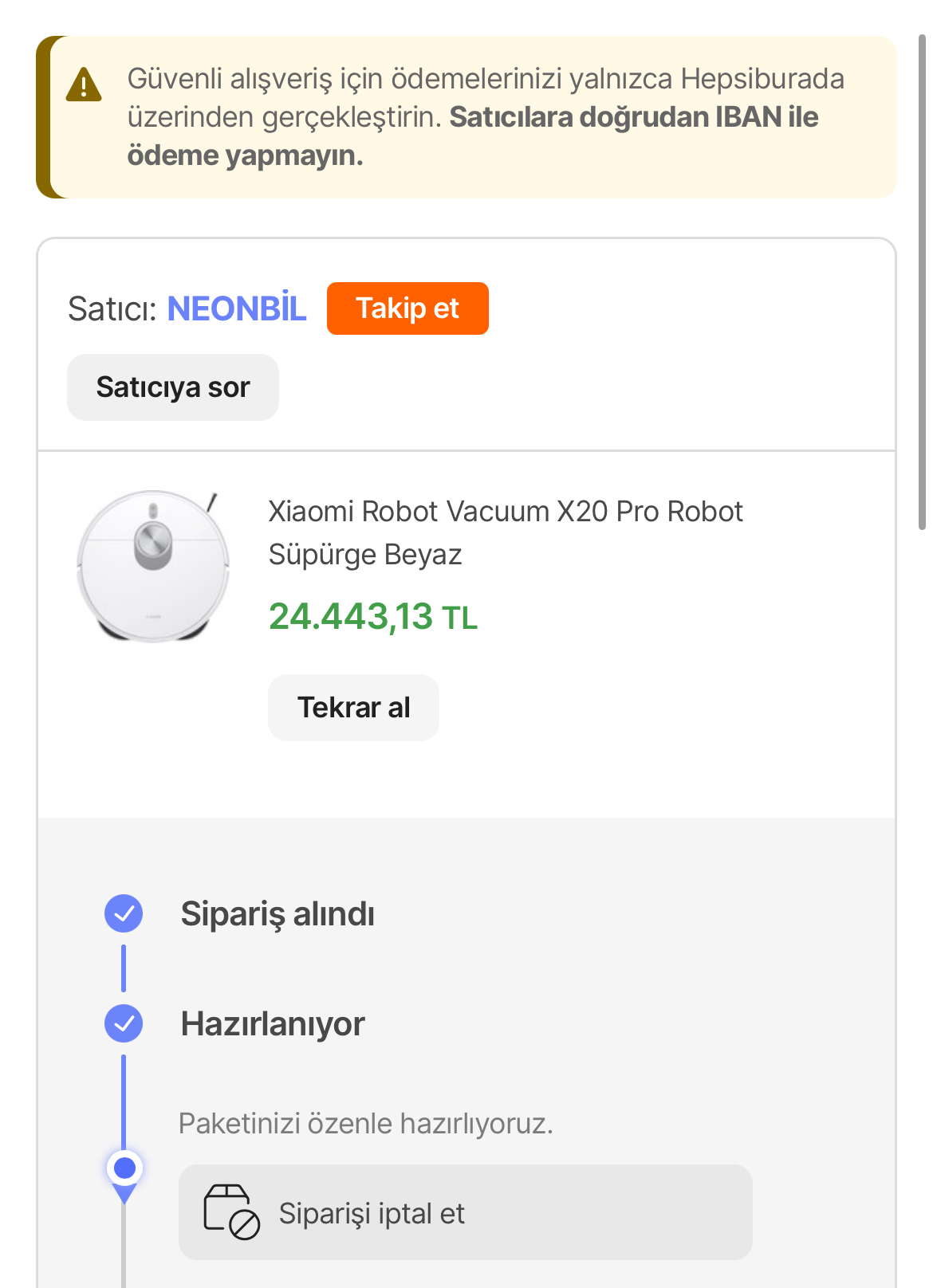The height and width of the screenshot is (1288, 933).
Task: Open the NEONBİL seller page
Action: click(236, 308)
